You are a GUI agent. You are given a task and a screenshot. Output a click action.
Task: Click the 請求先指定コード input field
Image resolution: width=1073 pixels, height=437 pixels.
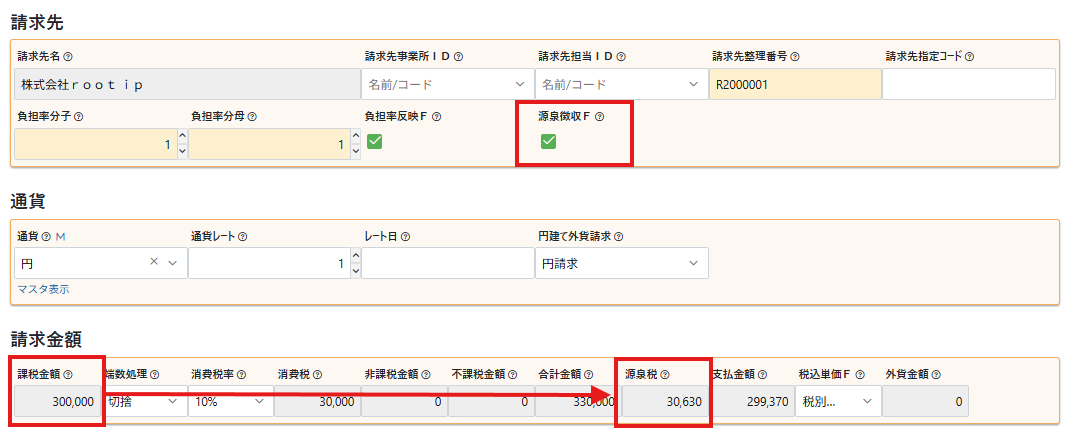point(968,85)
